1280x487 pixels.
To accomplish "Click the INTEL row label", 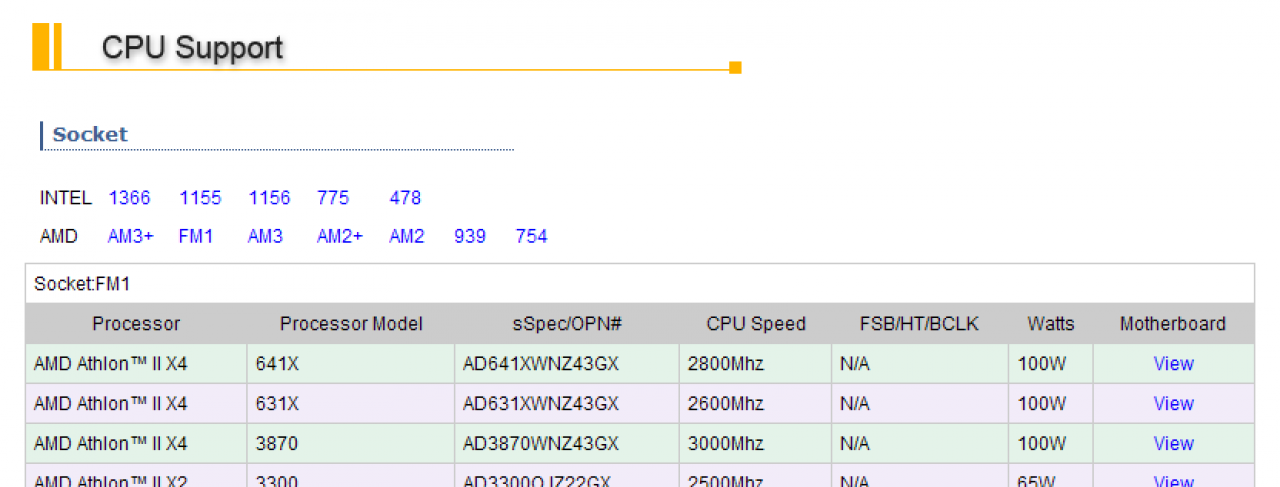I will pyautogui.click(x=65, y=198).
